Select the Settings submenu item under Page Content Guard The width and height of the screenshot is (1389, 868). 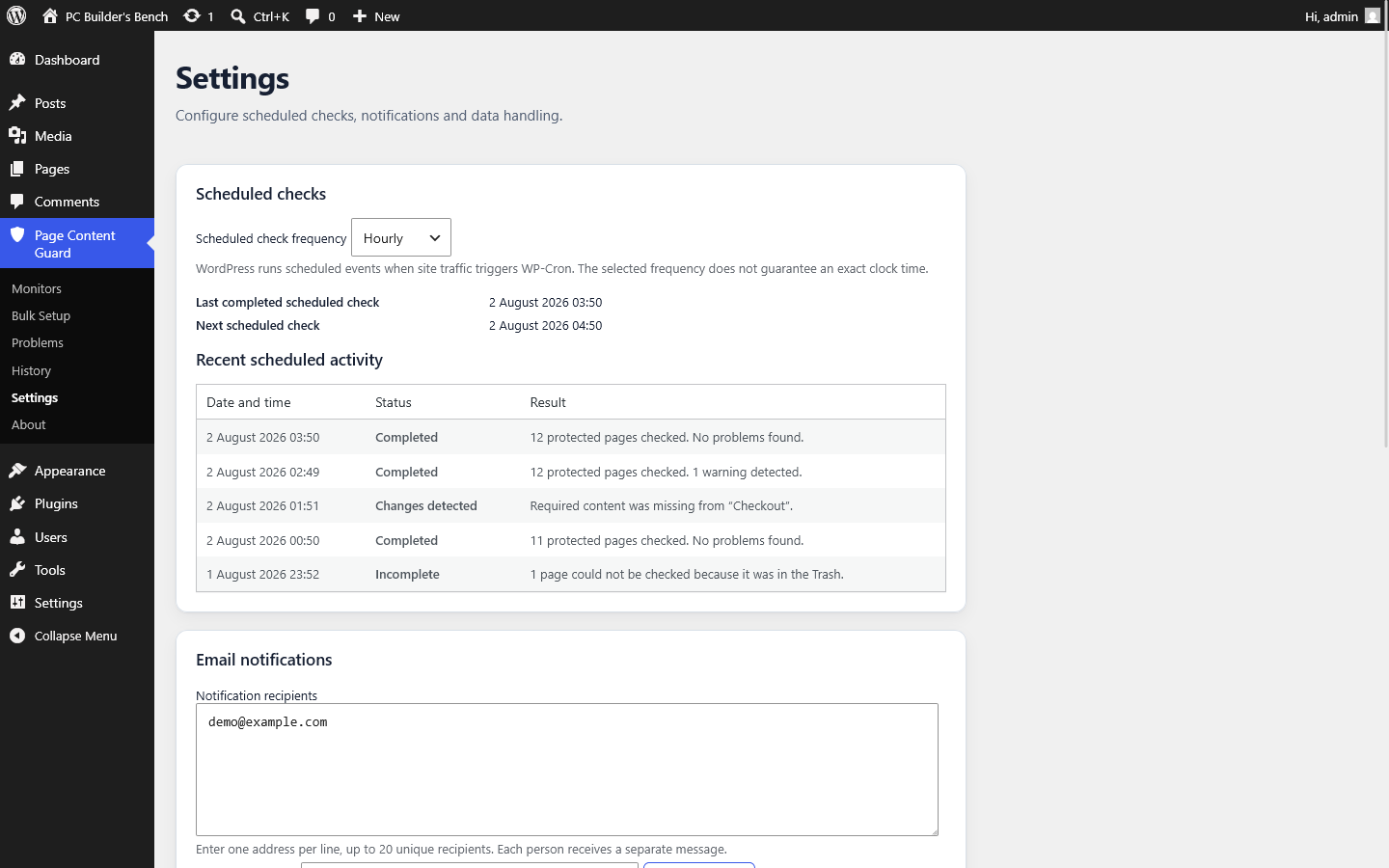(x=35, y=397)
